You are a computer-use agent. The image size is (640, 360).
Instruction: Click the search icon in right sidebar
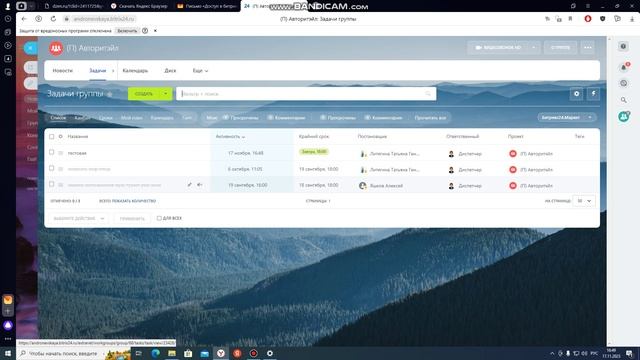[623, 100]
